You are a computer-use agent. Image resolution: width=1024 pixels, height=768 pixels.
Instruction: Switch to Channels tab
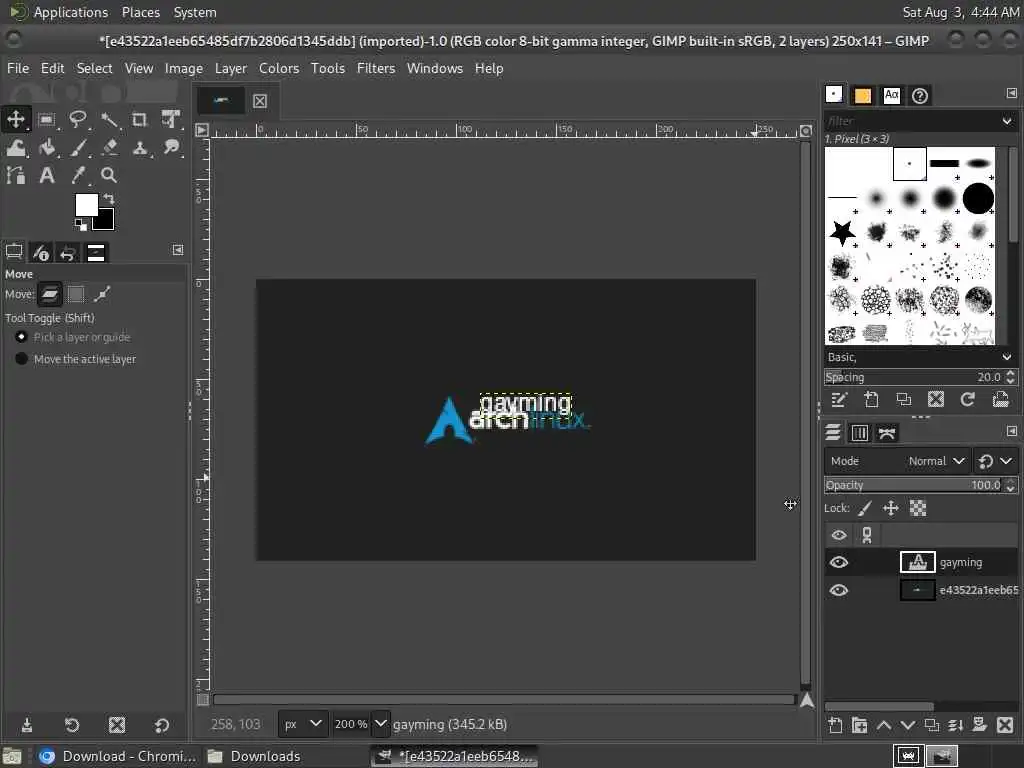[859, 432]
